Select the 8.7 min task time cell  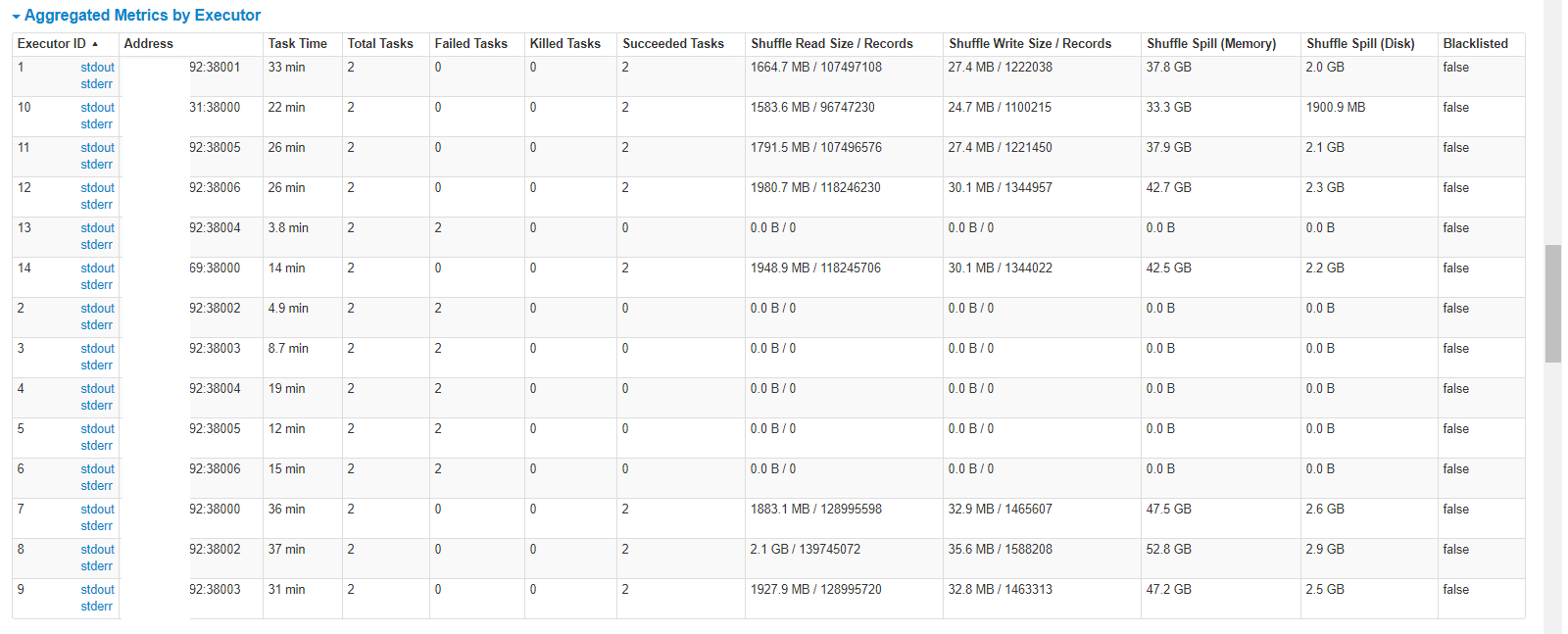(x=288, y=349)
